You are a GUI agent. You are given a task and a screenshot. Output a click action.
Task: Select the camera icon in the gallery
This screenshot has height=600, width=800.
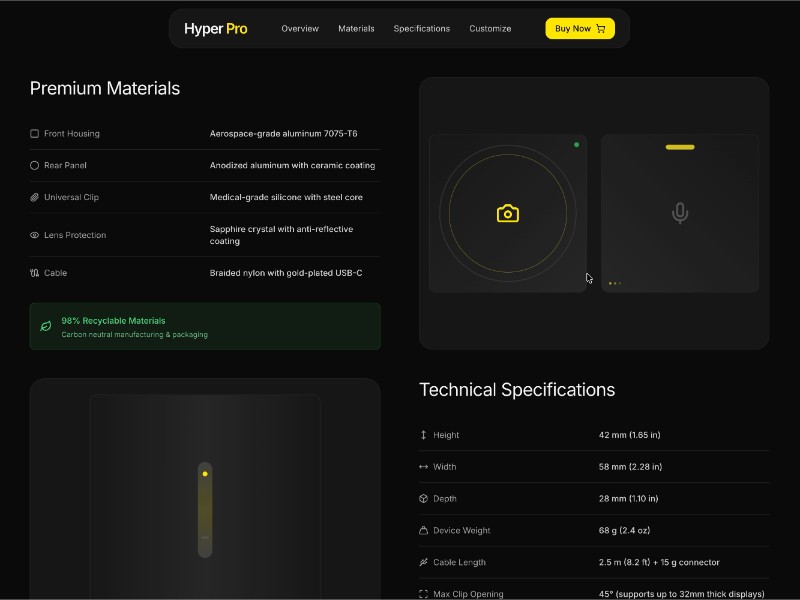[508, 212]
